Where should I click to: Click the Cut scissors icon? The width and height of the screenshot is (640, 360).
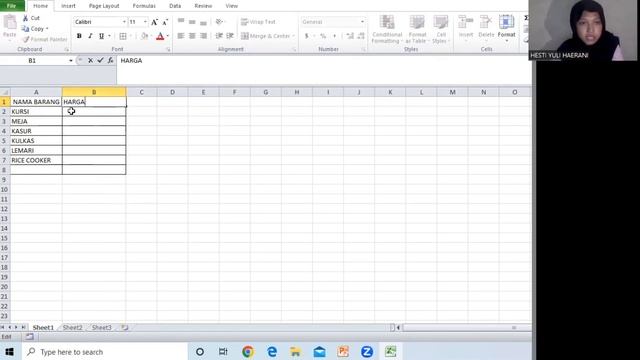pos(25,18)
